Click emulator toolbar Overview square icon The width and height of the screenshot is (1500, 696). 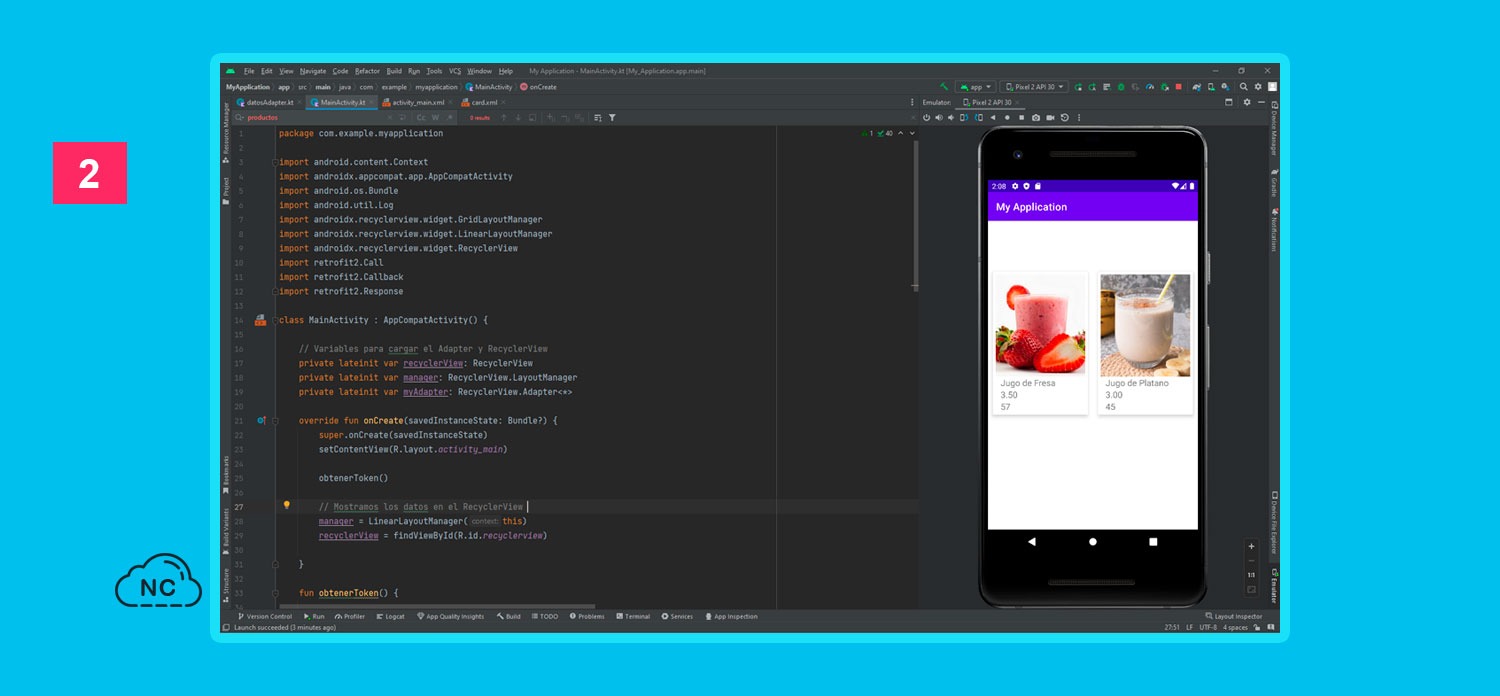point(1022,118)
